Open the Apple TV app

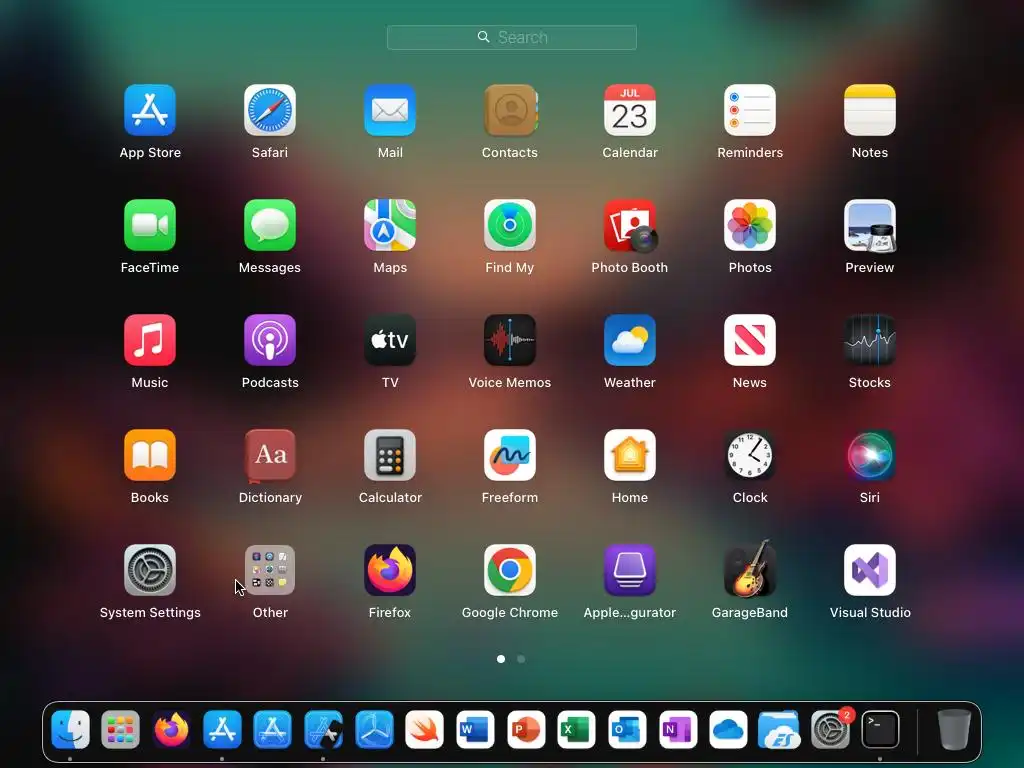point(390,340)
